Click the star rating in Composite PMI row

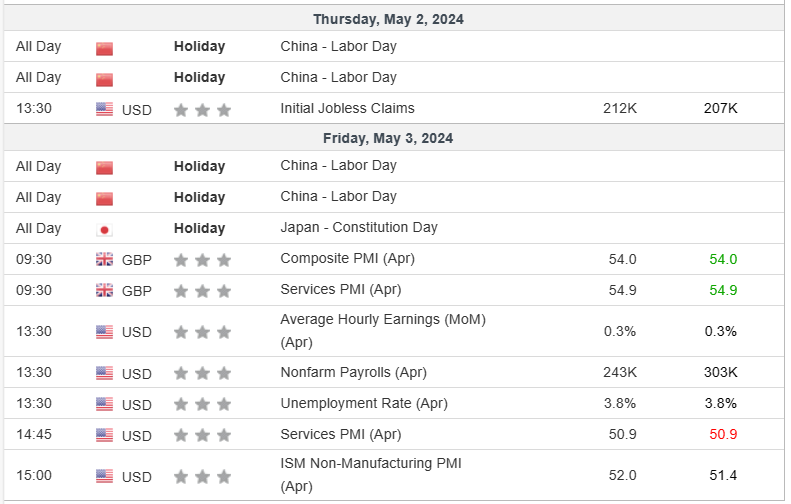[x=202, y=260]
